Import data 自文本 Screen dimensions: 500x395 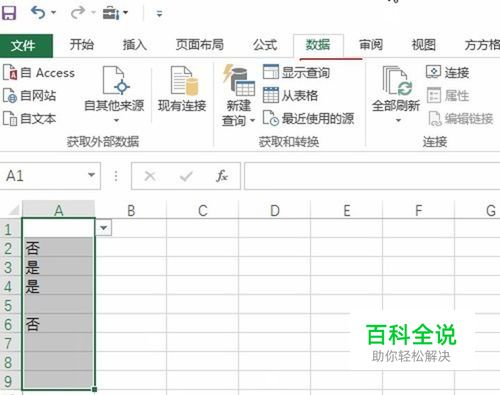(30, 119)
